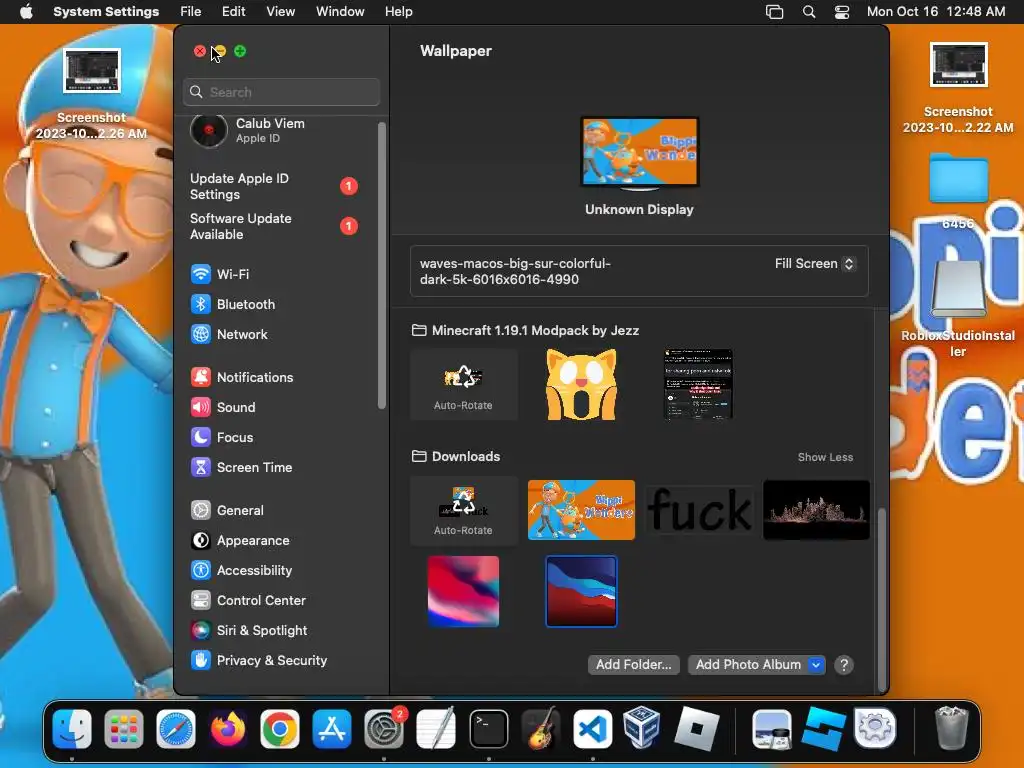Select Screenshot 2.22 AM desktop file

[x=958, y=88]
